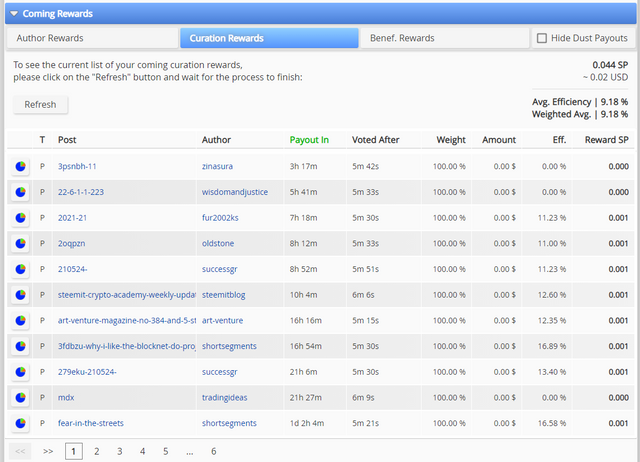Click the 3h 17m payout time
Viewport: 640px width, 462px height.
303,166
